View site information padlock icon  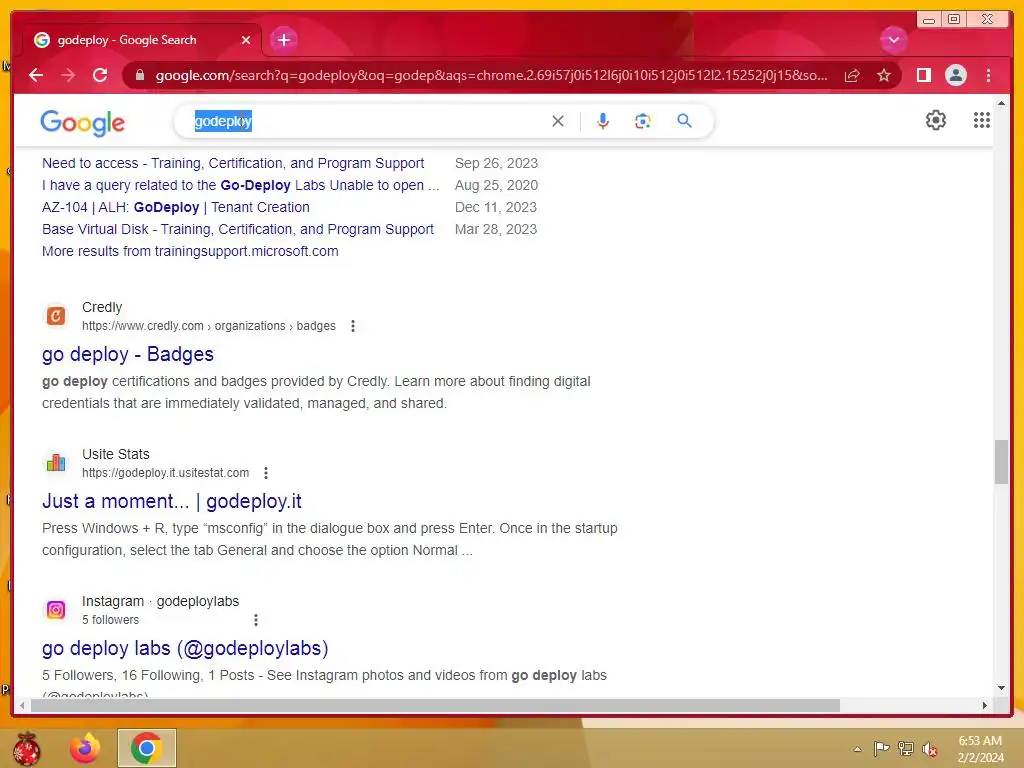[139, 75]
